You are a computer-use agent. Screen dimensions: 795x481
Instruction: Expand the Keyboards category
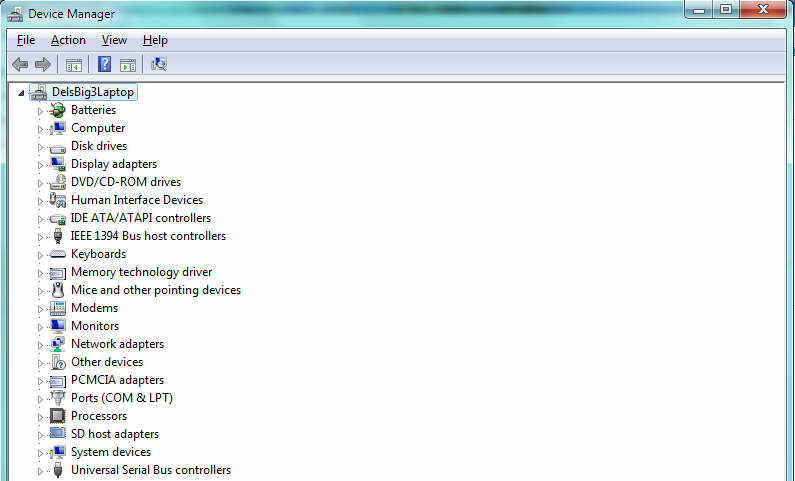(x=40, y=255)
